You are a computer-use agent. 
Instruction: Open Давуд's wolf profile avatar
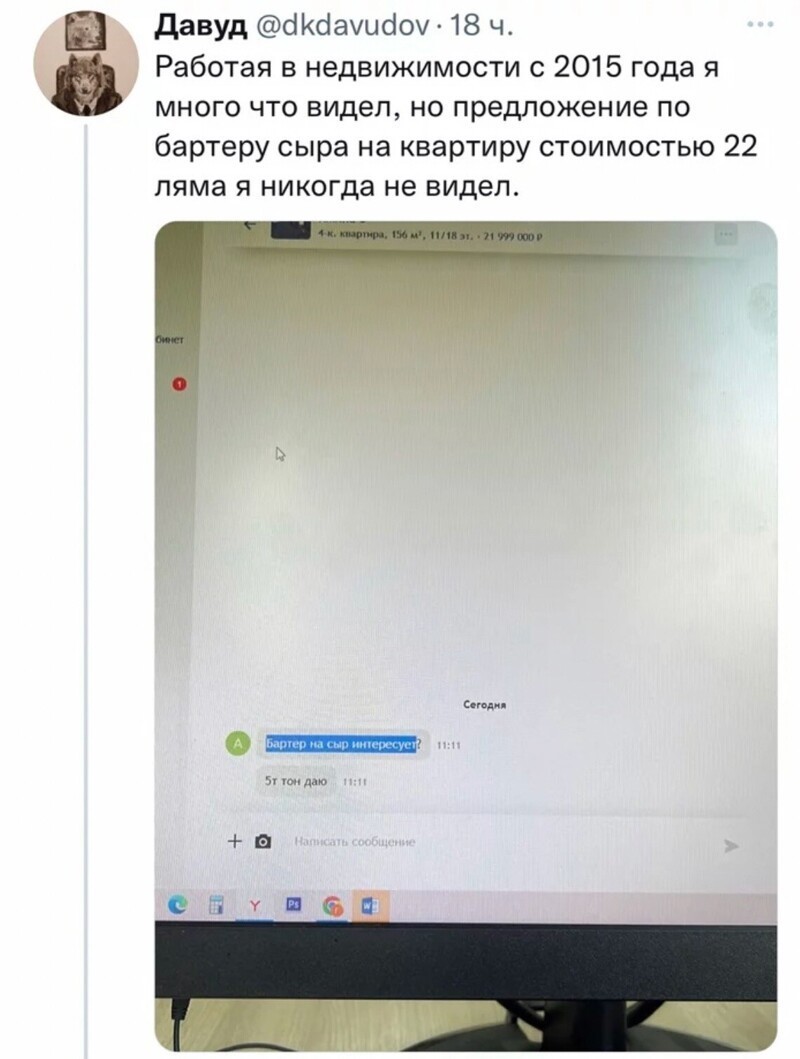point(86,63)
